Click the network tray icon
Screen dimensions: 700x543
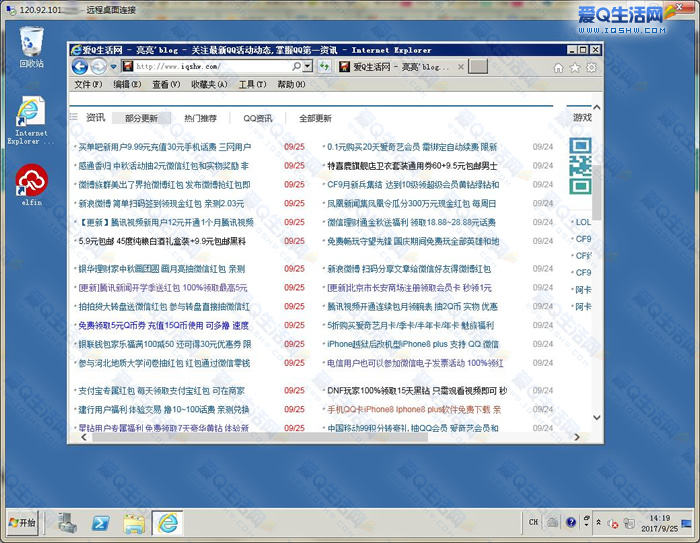[629, 523]
